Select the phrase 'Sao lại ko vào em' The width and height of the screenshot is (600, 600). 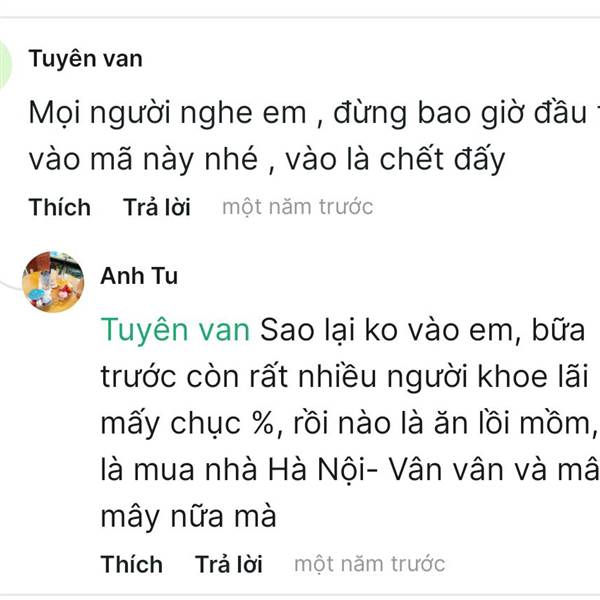pos(387,330)
